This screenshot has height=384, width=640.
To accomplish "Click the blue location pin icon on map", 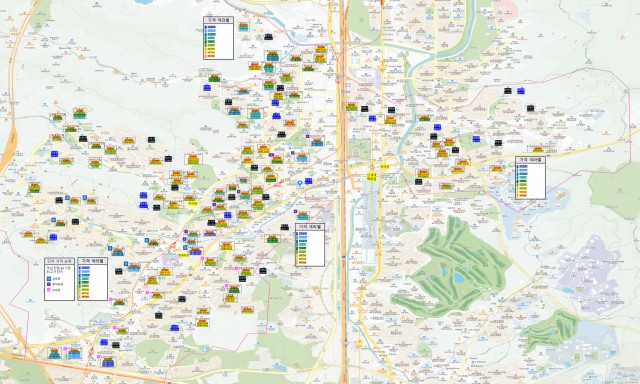I will click(x=300, y=184).
